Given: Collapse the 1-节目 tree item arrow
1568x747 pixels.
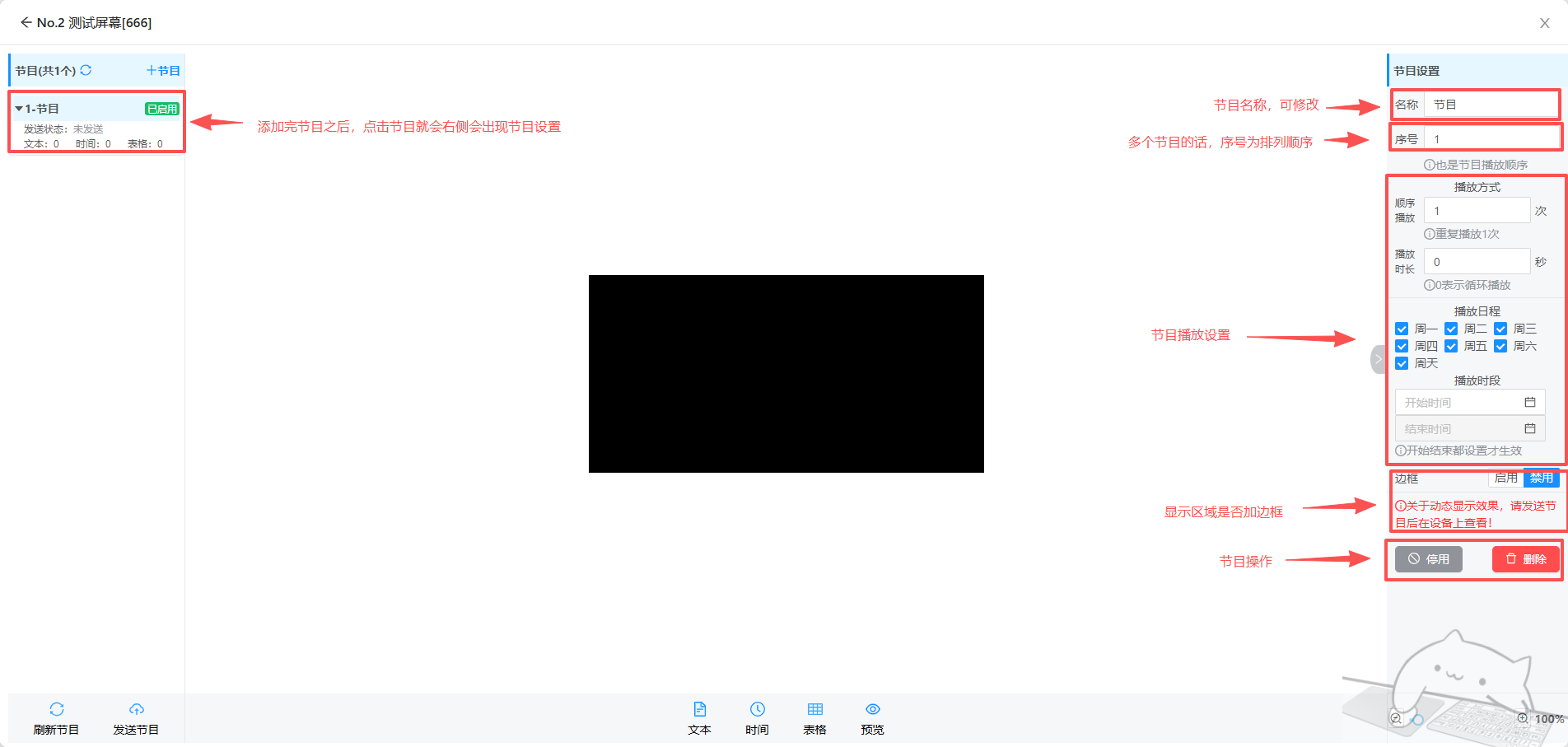Looking at the screenshot, I should (19, 109).
